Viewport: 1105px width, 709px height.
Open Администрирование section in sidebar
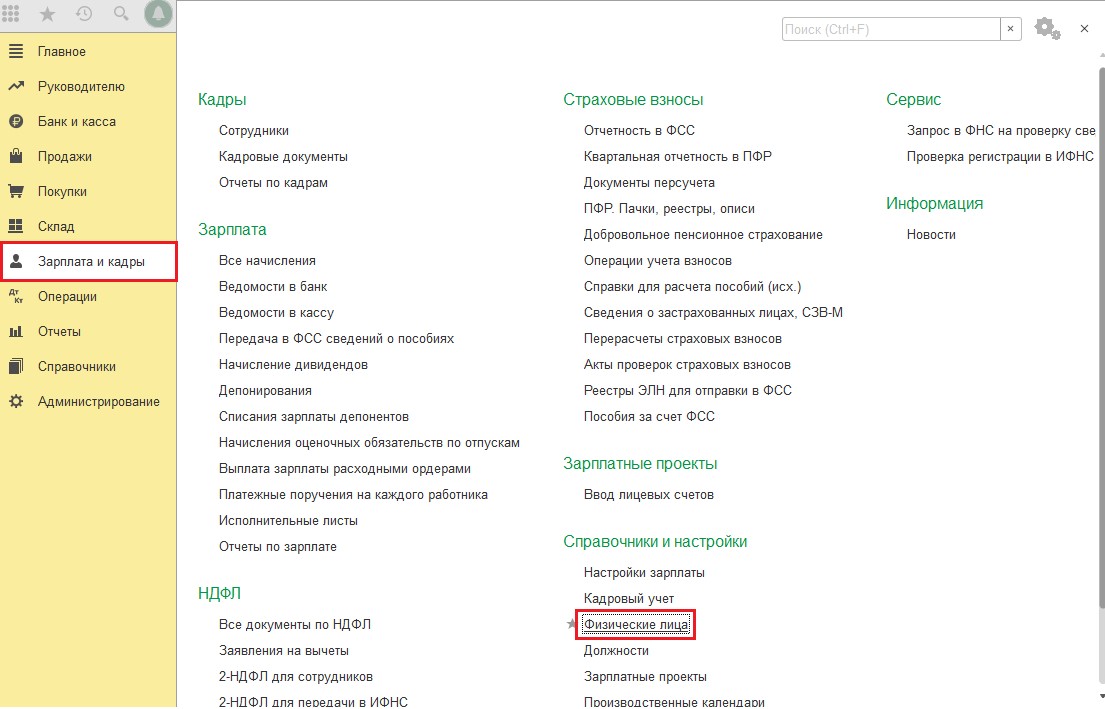pyautogui.click(x=98, y=401)
